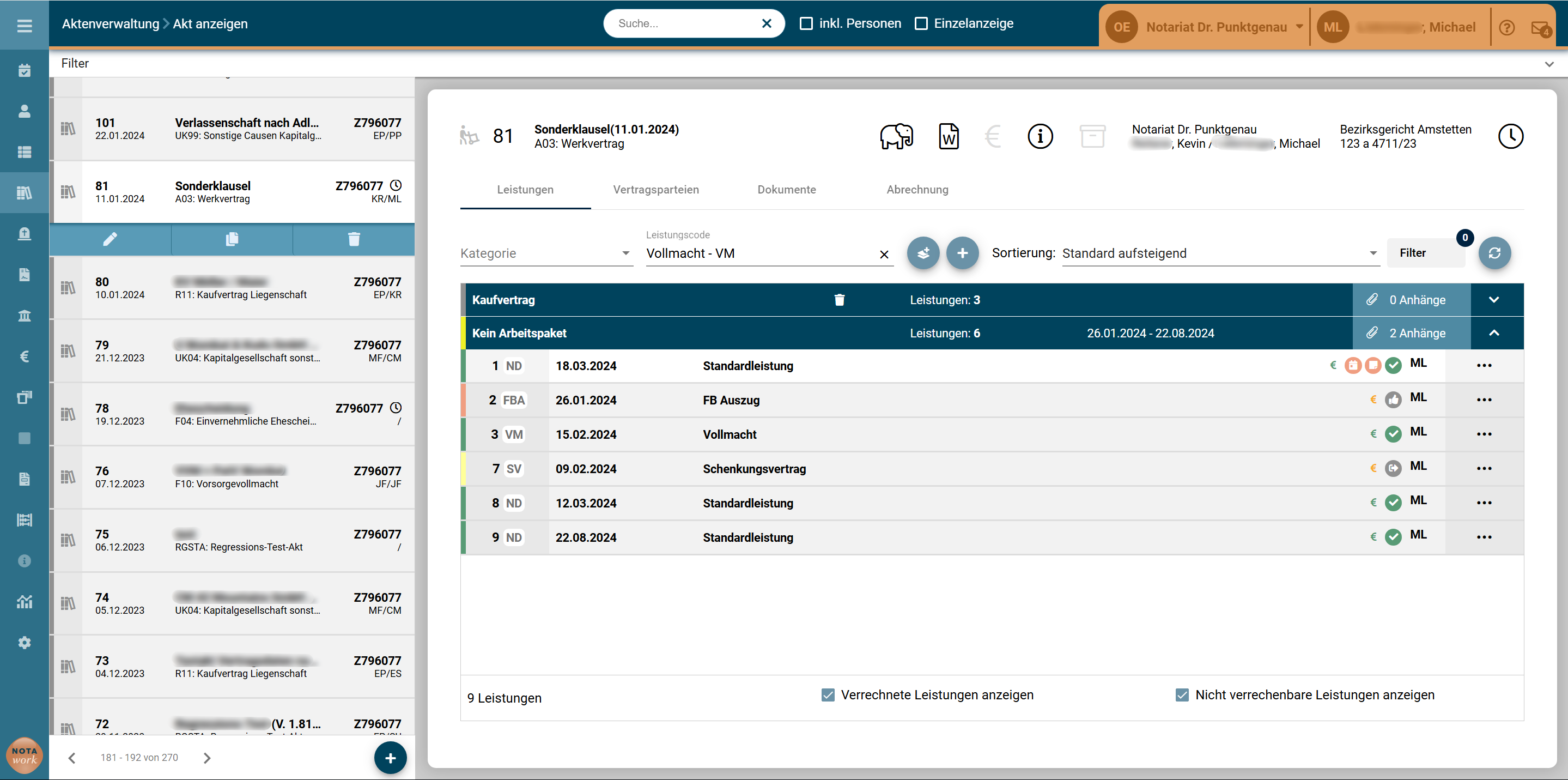Add new Leistung with plus button
The height and width of the screenshot is (780, 1568).
pyautogui.click(x=962, y=253)
